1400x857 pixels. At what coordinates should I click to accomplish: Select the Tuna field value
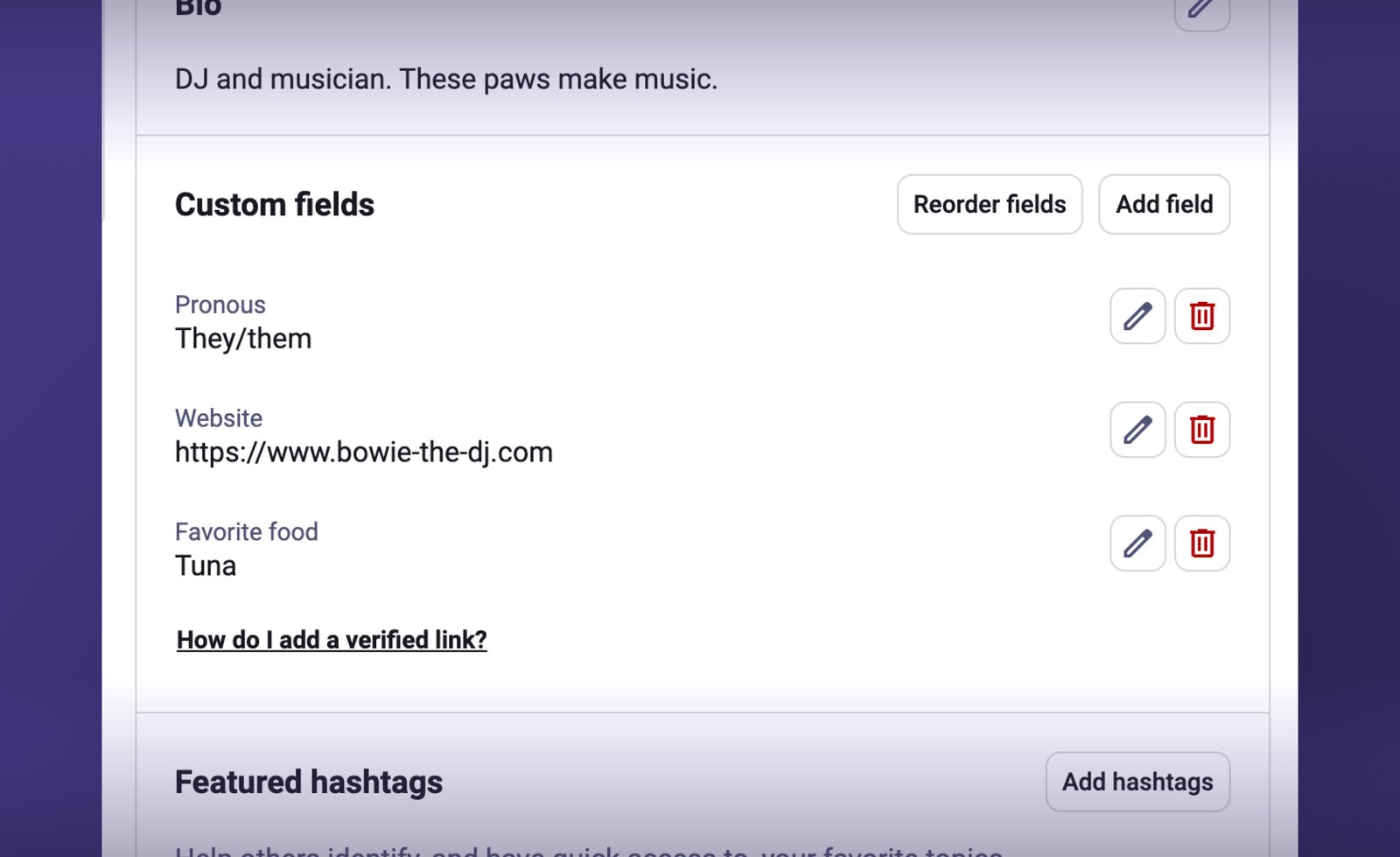(206, 565)
